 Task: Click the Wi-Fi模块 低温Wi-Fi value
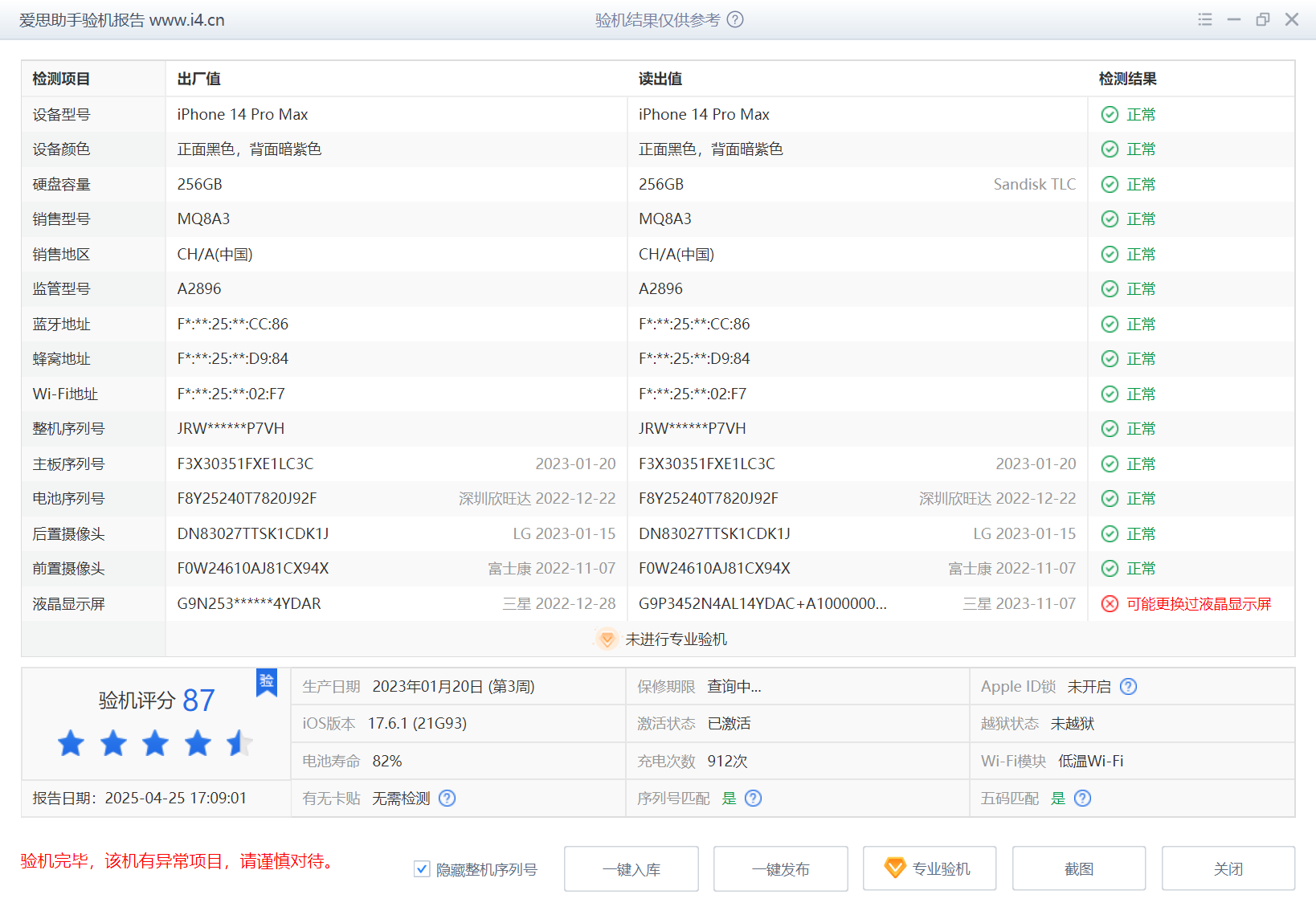1091,761
